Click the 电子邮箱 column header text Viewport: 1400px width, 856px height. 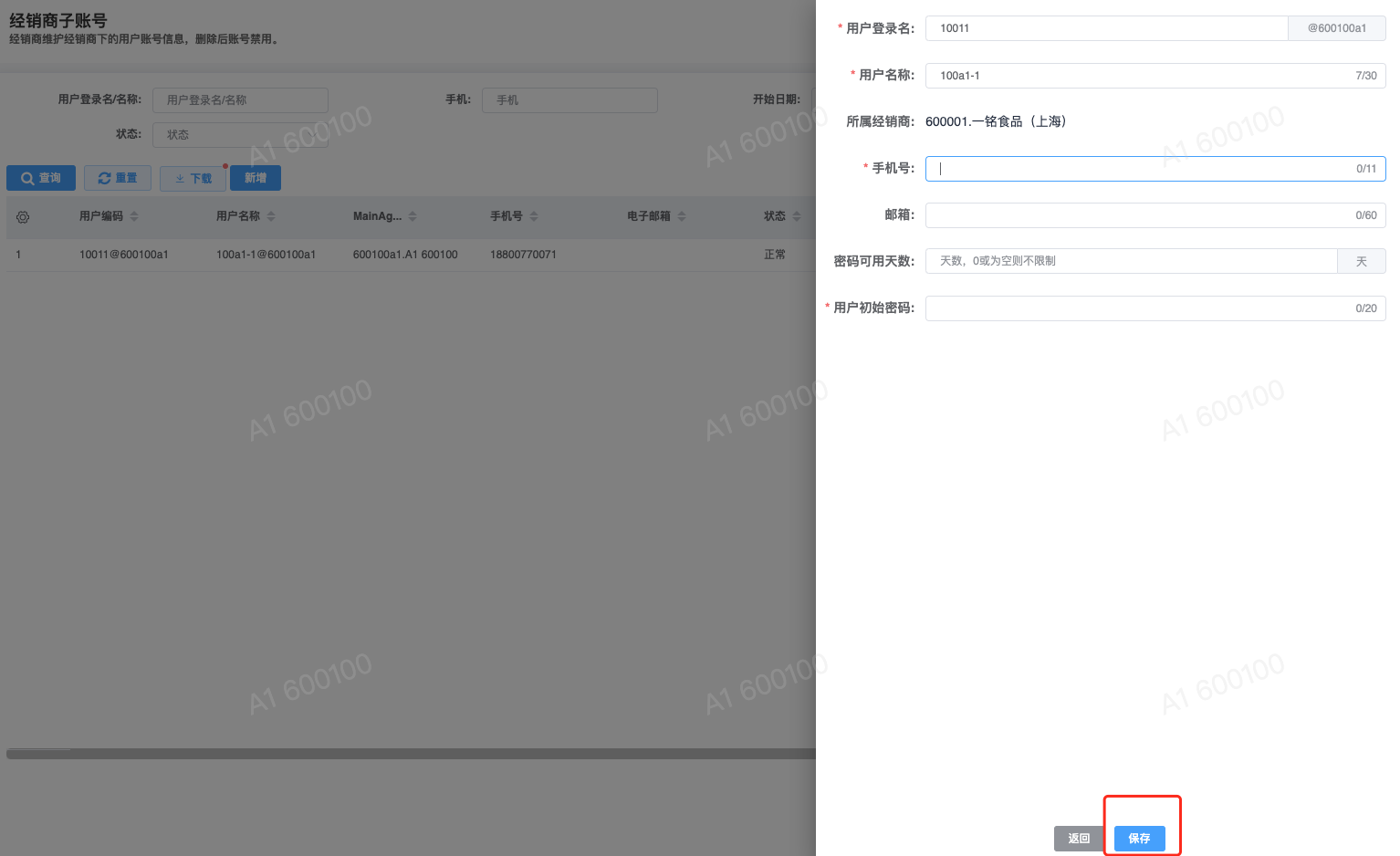pyautogui.click(x=649, y=216)
